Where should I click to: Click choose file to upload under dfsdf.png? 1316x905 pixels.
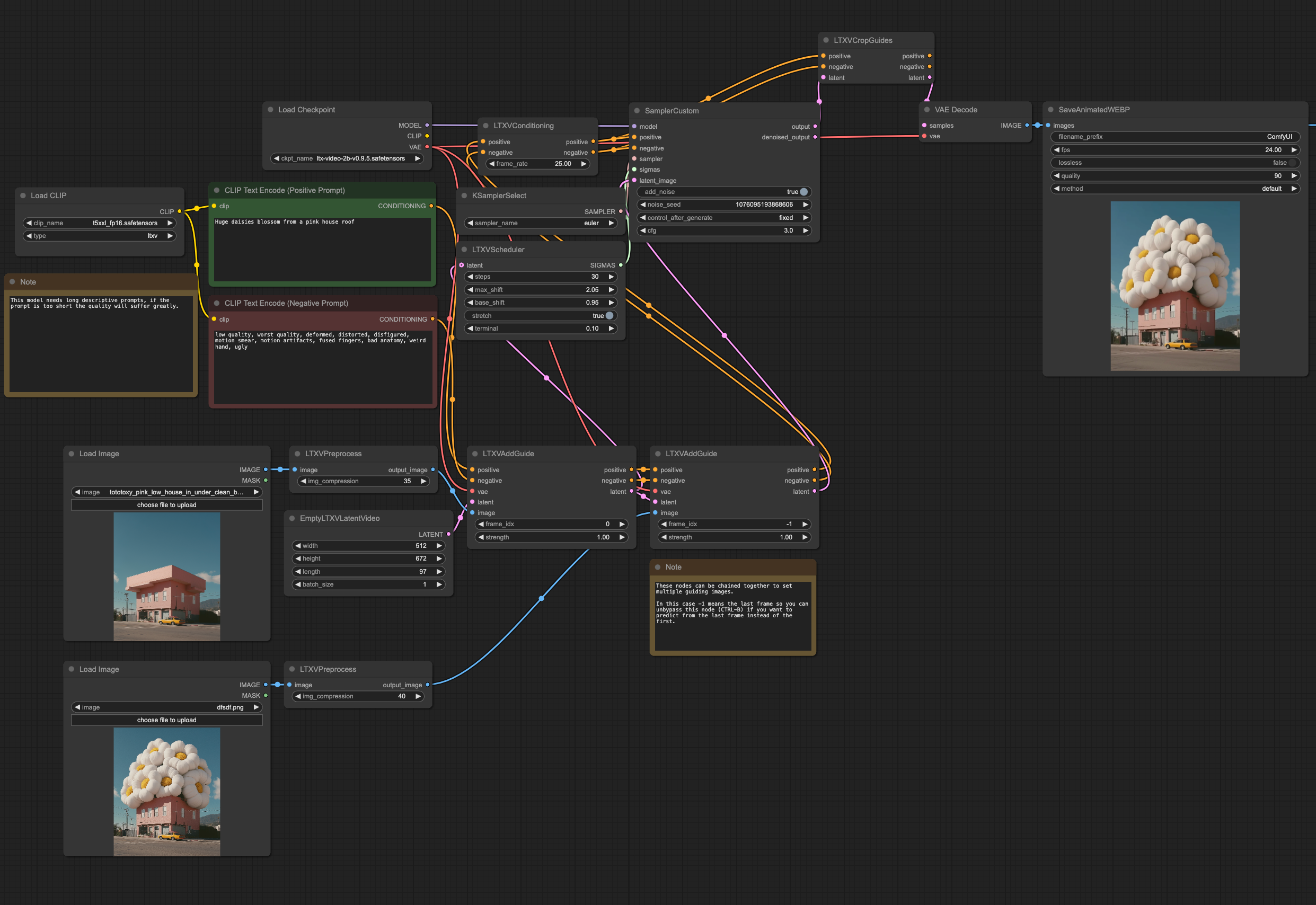pyautogui.click(x=167, y=720)
